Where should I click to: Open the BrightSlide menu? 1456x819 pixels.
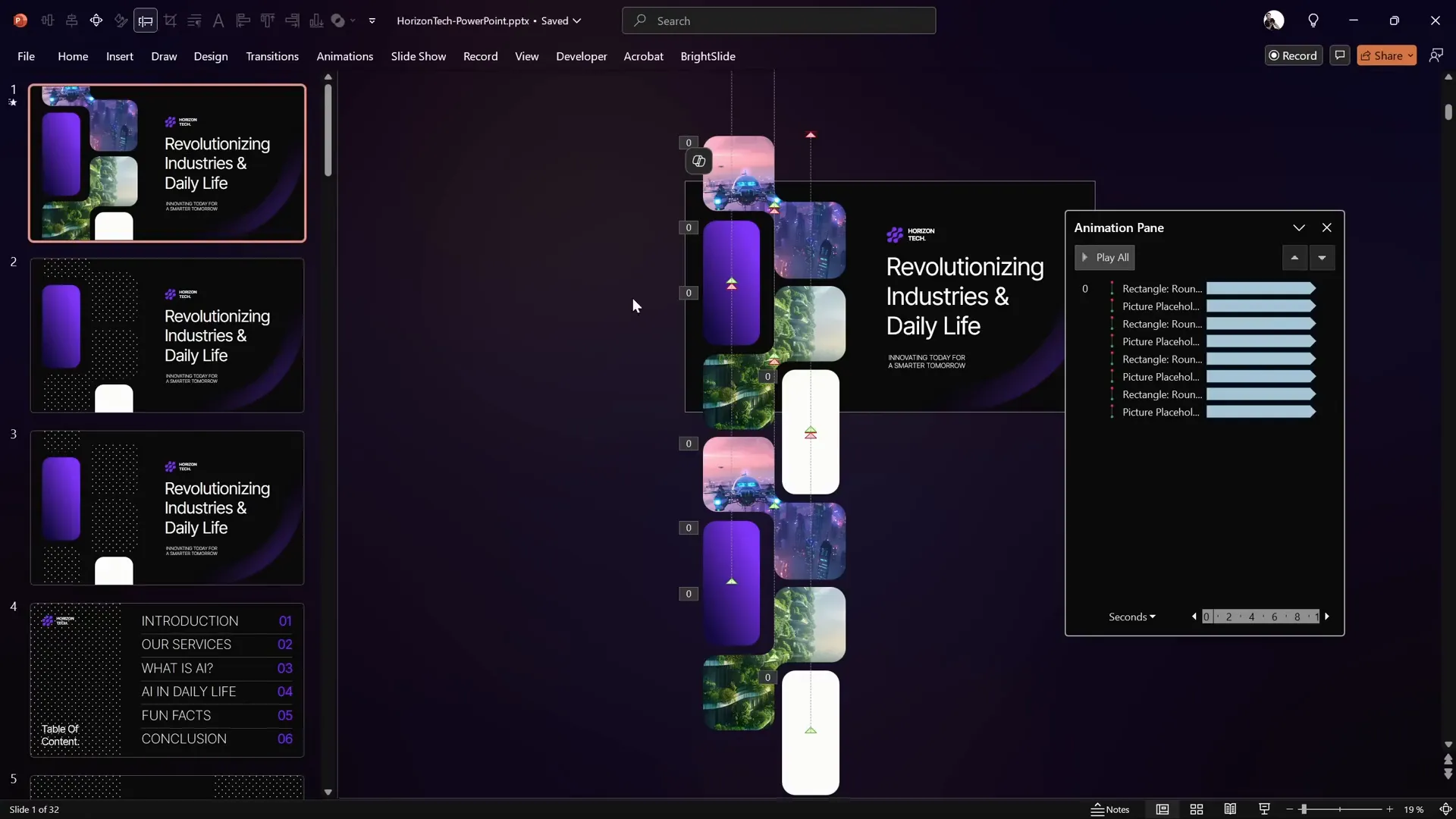tap(708, 56)
